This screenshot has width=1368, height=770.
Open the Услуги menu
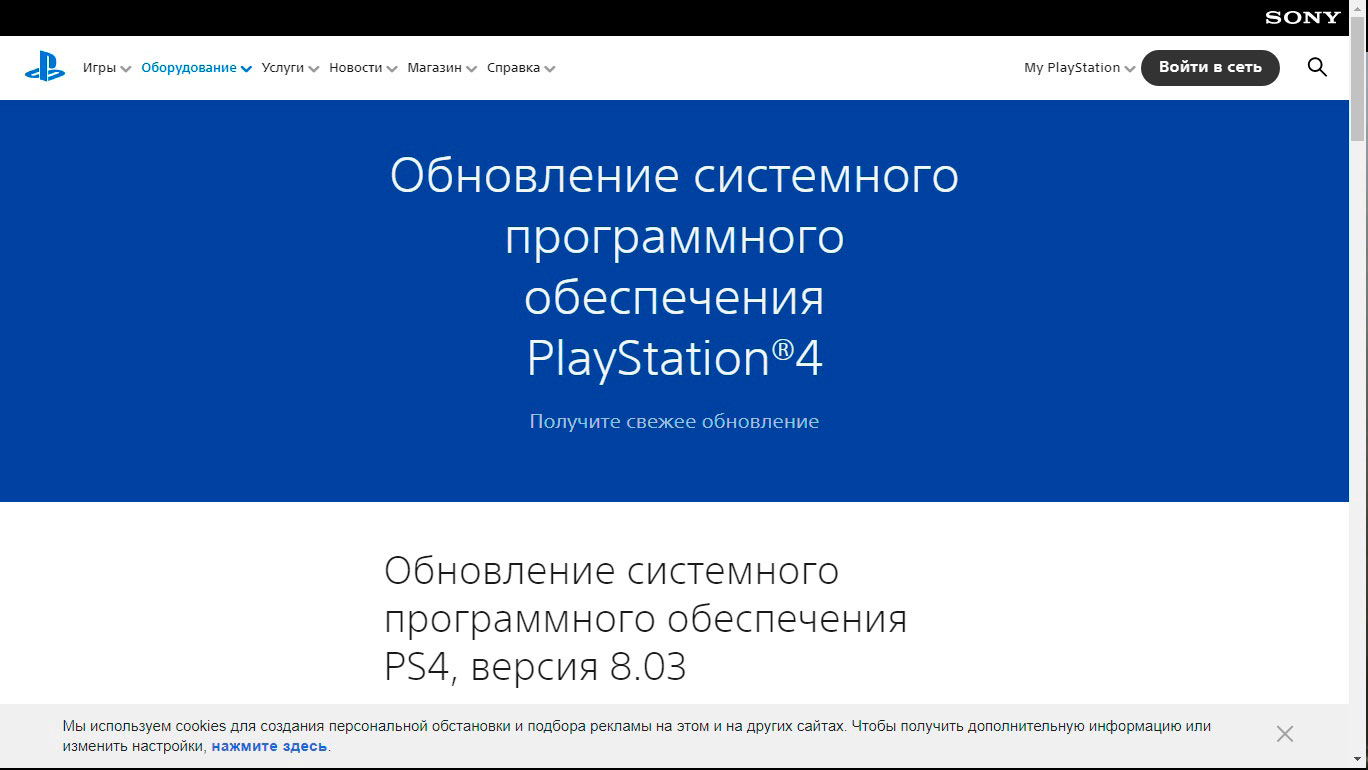point(290,68)
